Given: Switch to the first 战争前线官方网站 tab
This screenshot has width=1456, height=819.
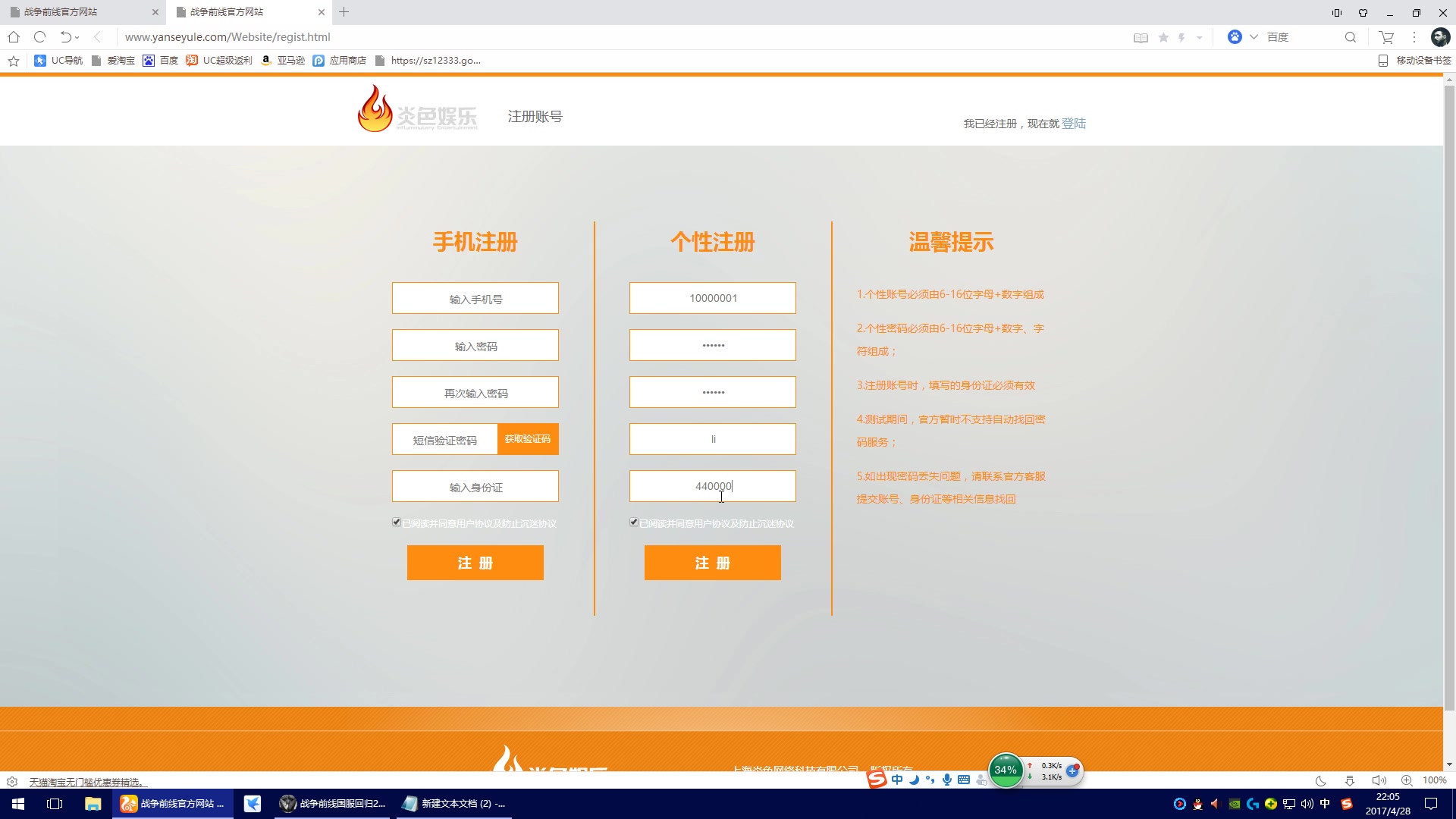Looking at the screenshot, I should pos(82,12).
